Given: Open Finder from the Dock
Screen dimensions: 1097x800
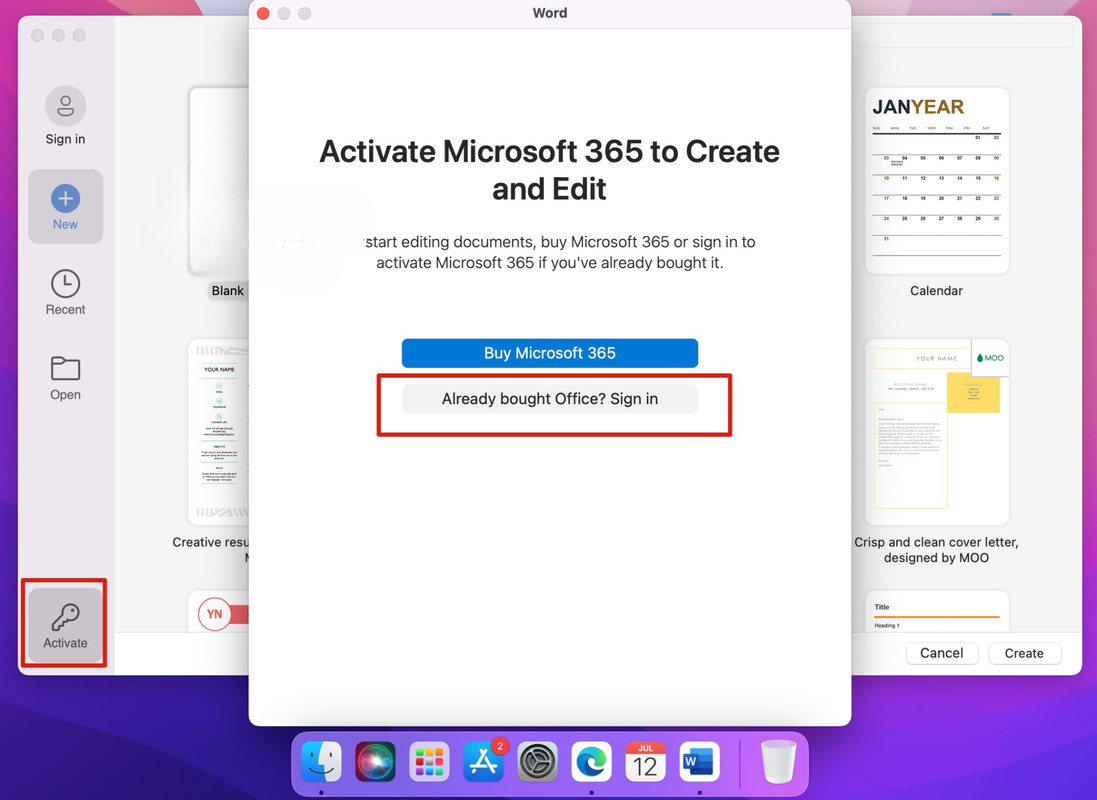Looking at the screenshot, I should point(321,762).
